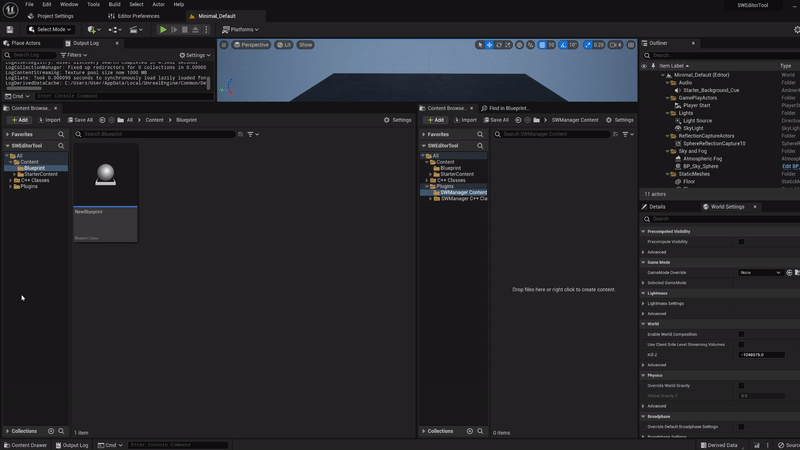This screenshot has width=800, height=450.
Task: Click the pin column icon in Outliner header
Action: 653,66
